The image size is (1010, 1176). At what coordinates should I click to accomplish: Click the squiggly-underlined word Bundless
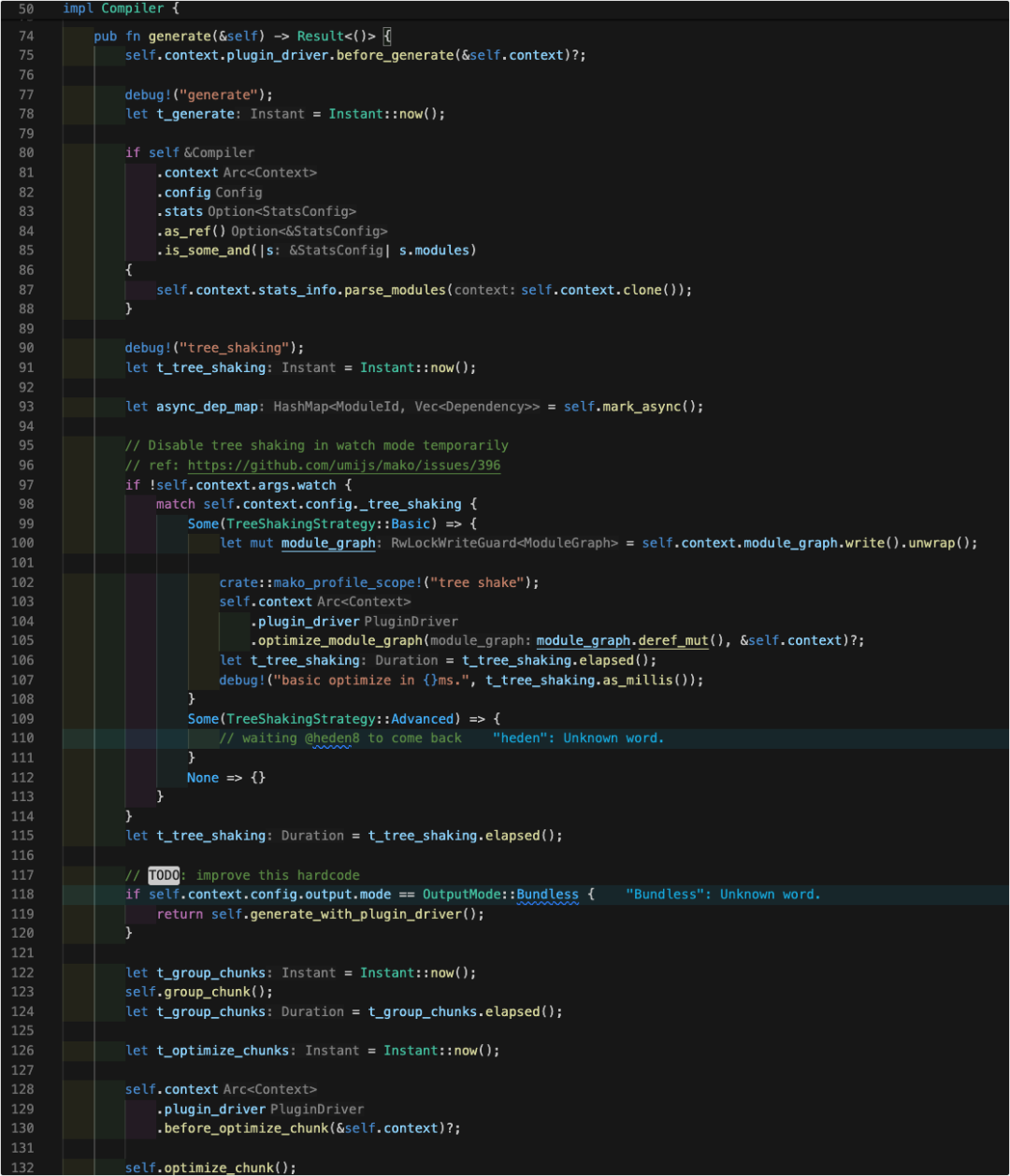pos(547,895)
